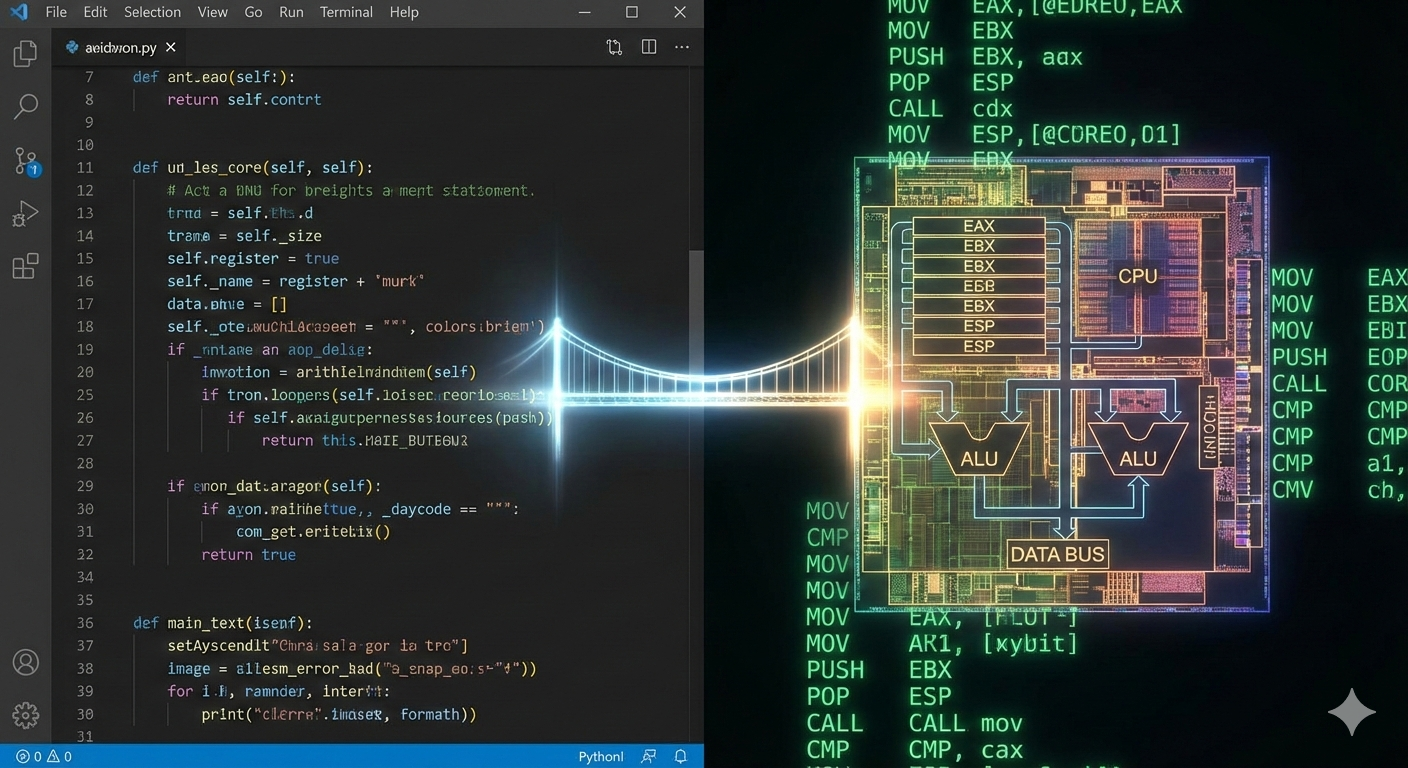Click the notifications bell in the status bar

click(x=680, y=757)
